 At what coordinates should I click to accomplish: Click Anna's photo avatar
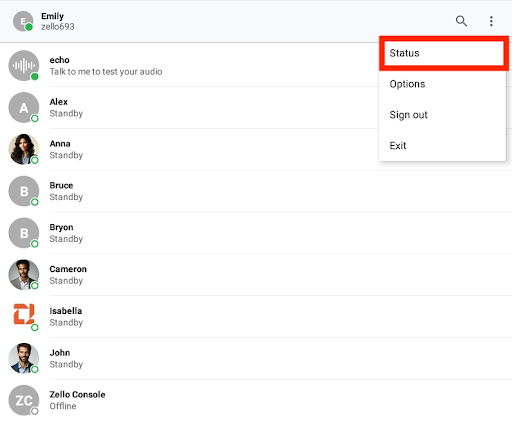pyautogui.click(x=24, y=149)
